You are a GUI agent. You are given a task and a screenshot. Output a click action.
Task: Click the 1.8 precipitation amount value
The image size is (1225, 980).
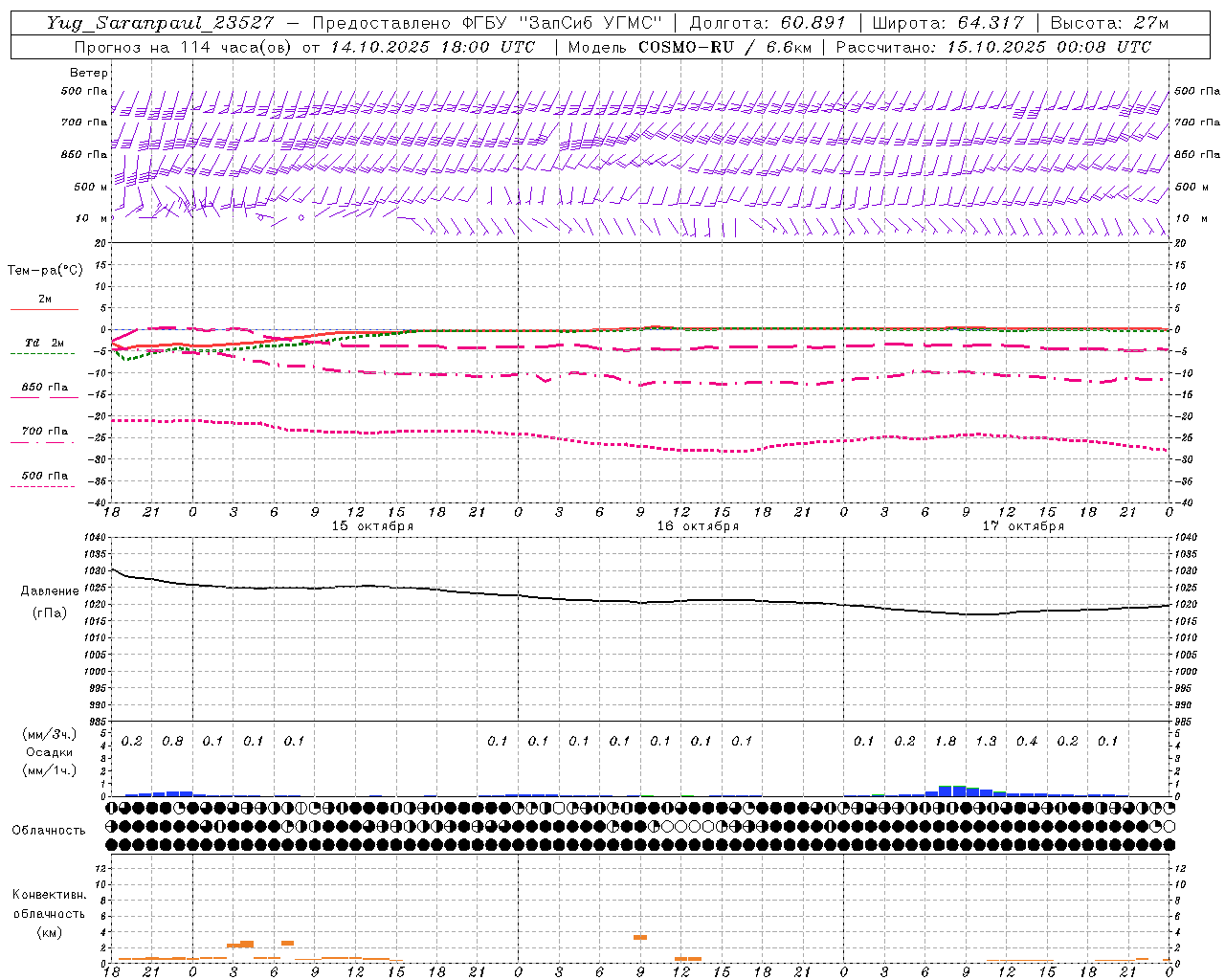(x=946, y=742)
